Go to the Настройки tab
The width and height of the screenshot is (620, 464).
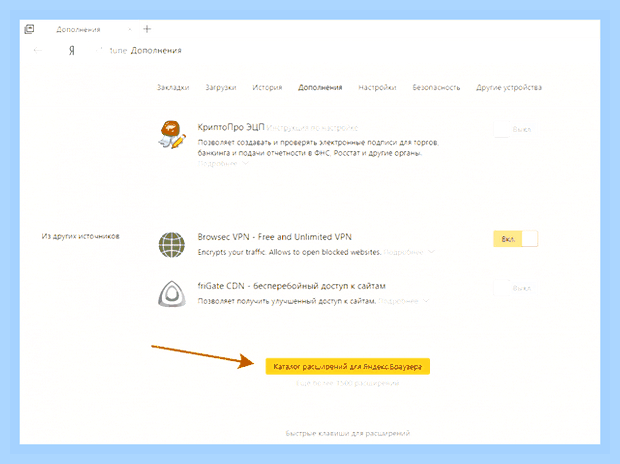(x=377, y=87)
